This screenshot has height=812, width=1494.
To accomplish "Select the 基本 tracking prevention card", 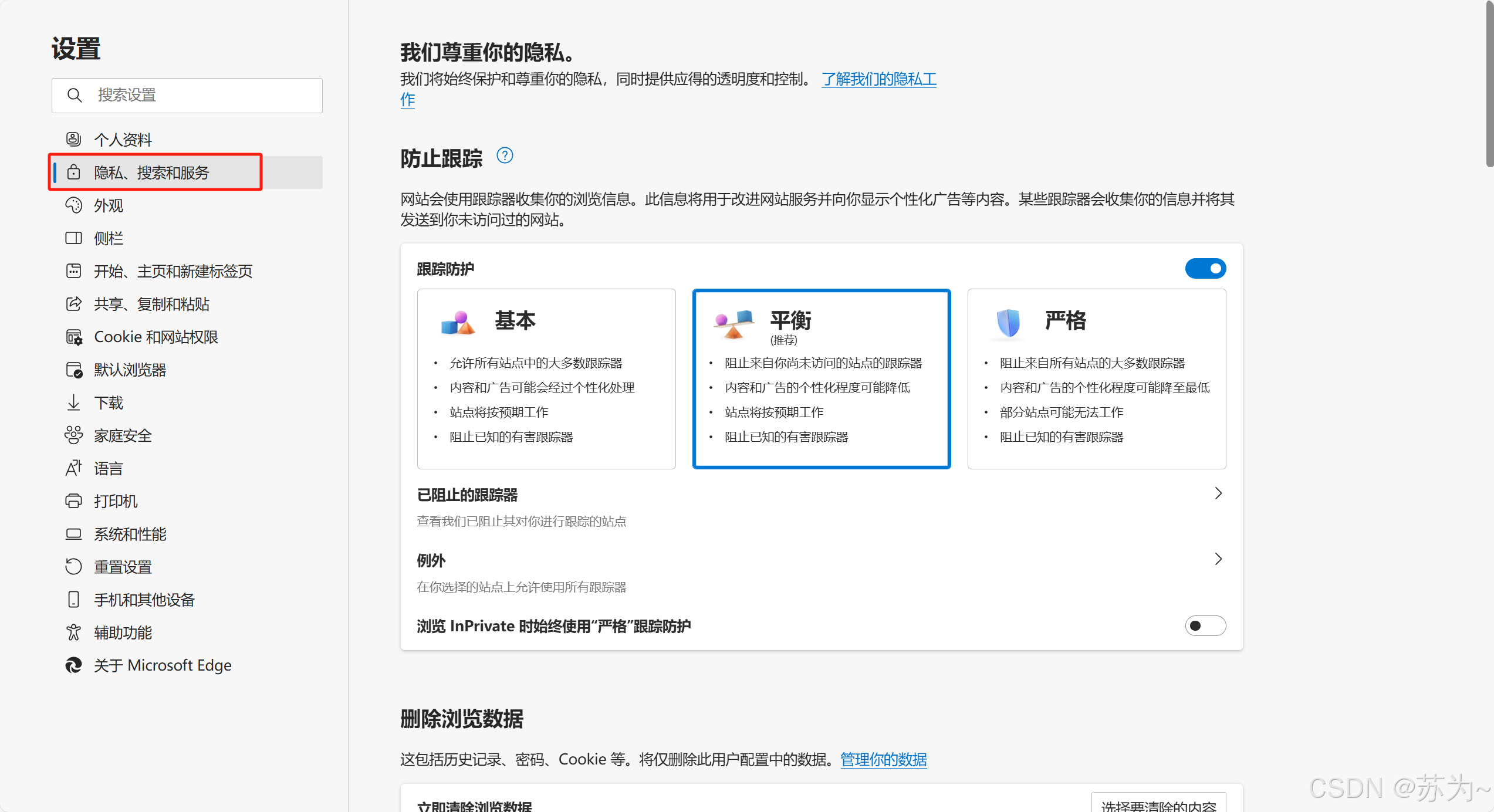I will coord(546,379).
